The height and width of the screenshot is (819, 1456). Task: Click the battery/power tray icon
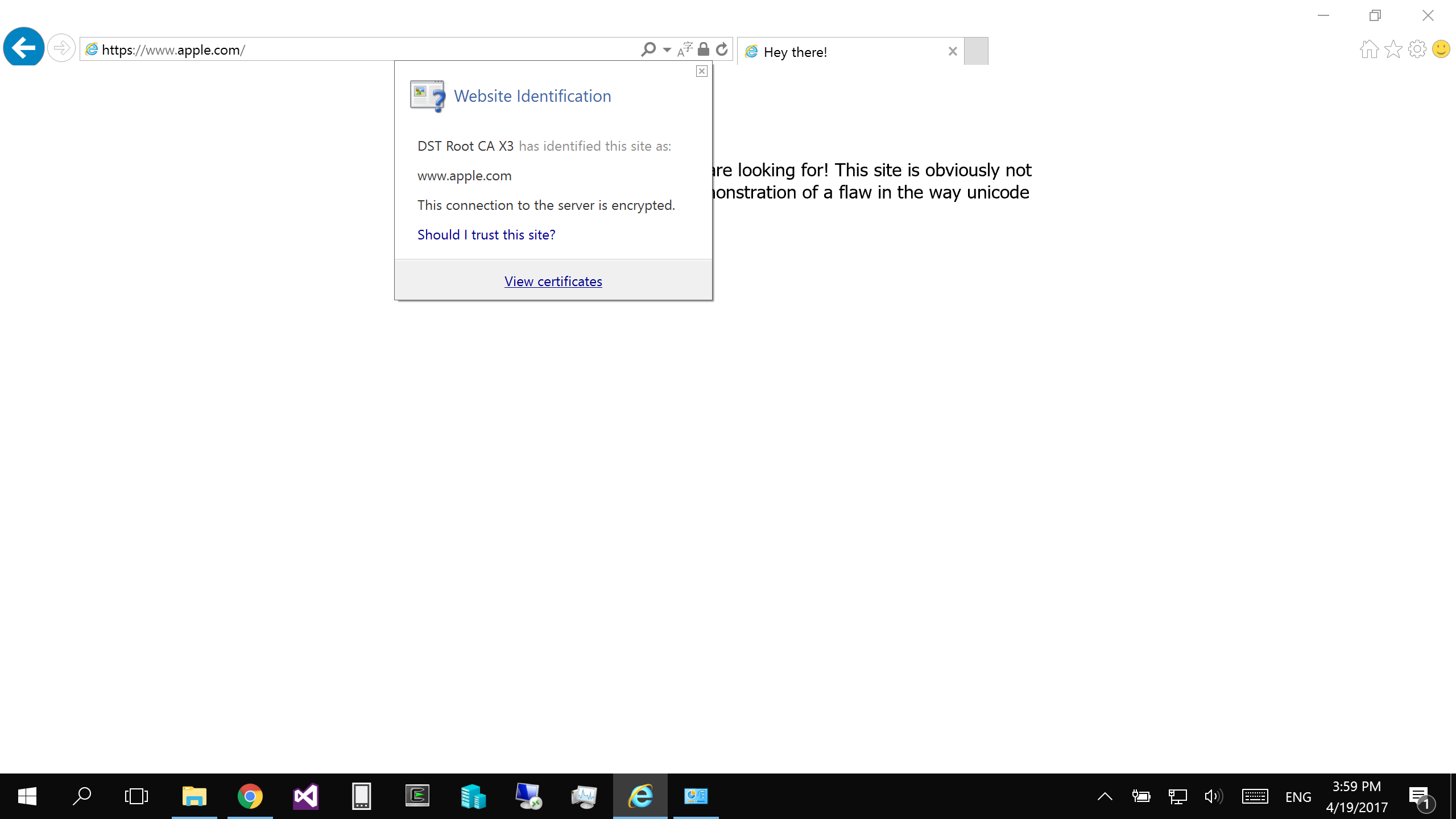point(1141,796)
